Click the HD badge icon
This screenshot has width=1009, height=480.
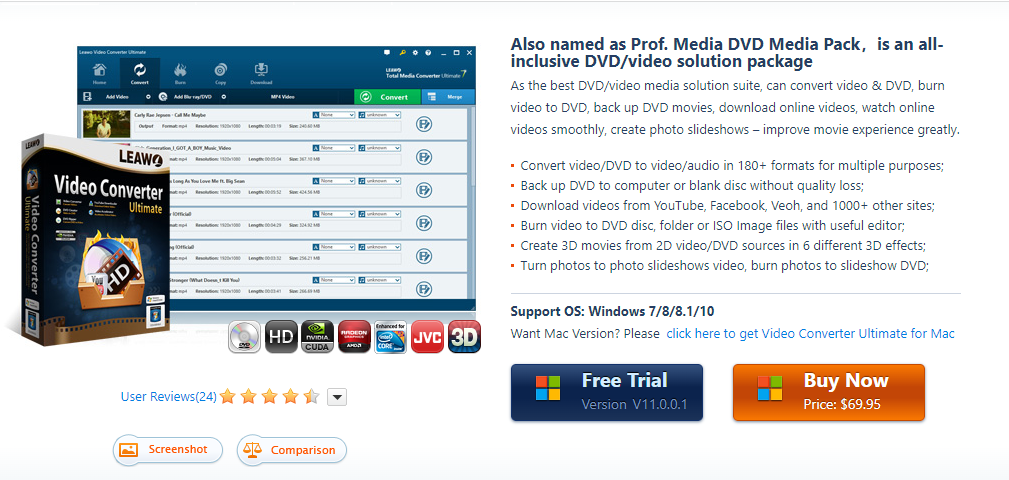[284, 337]
